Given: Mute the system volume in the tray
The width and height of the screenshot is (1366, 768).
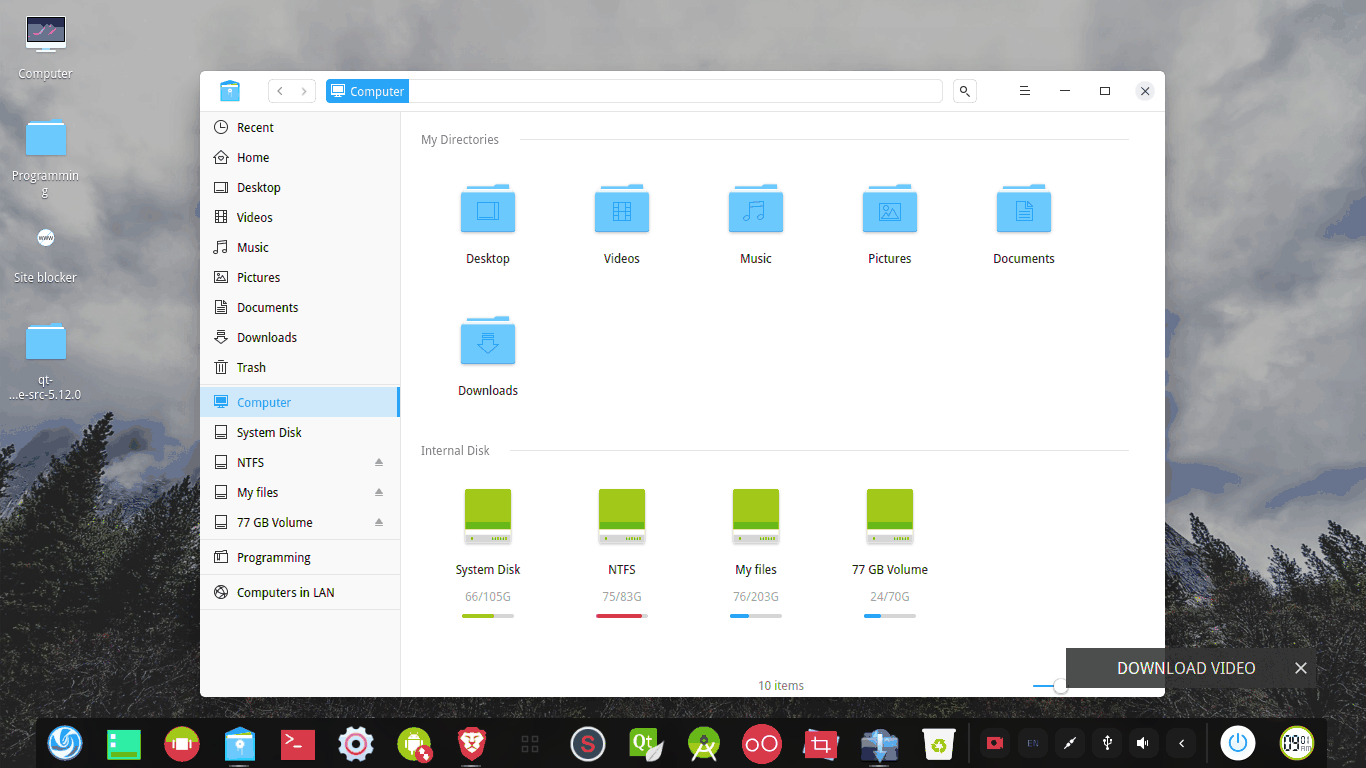Looking at the screenshot, I should pos(1142,743).
